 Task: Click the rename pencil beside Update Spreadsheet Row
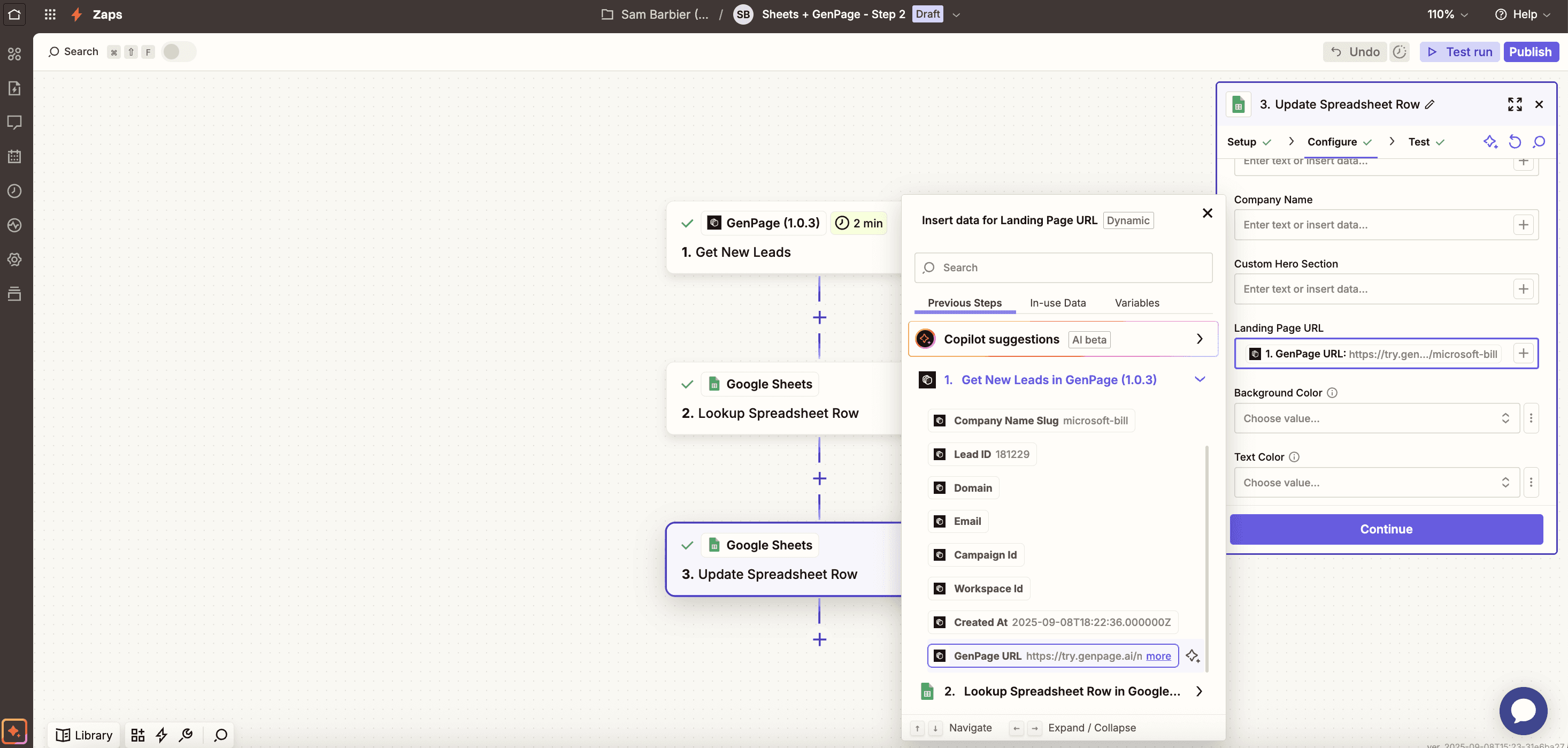(1430, 104)
